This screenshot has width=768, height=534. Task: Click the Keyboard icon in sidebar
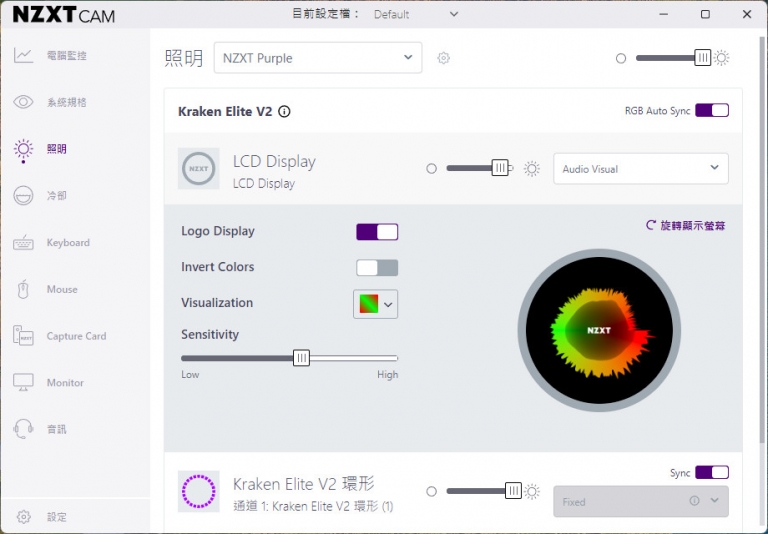coord(23,243)
